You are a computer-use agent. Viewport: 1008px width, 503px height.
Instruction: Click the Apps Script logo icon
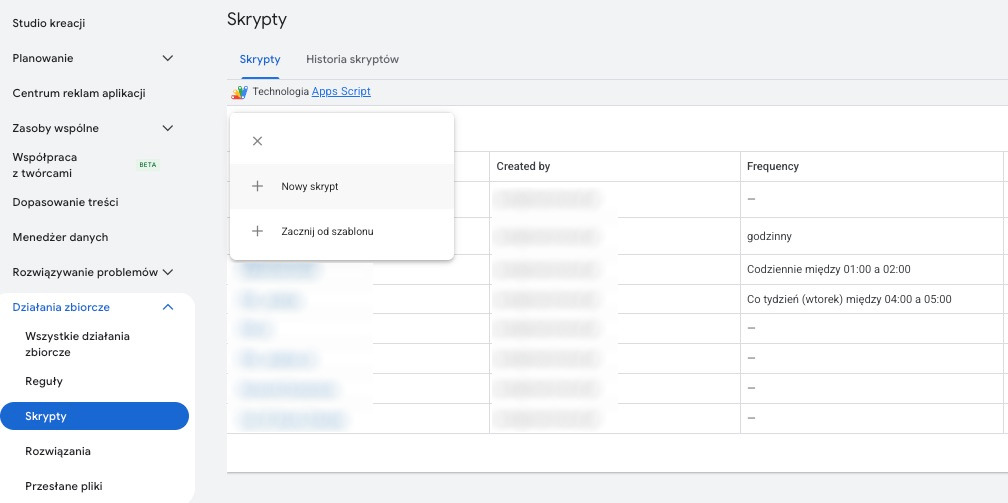(x=239, y=92)
